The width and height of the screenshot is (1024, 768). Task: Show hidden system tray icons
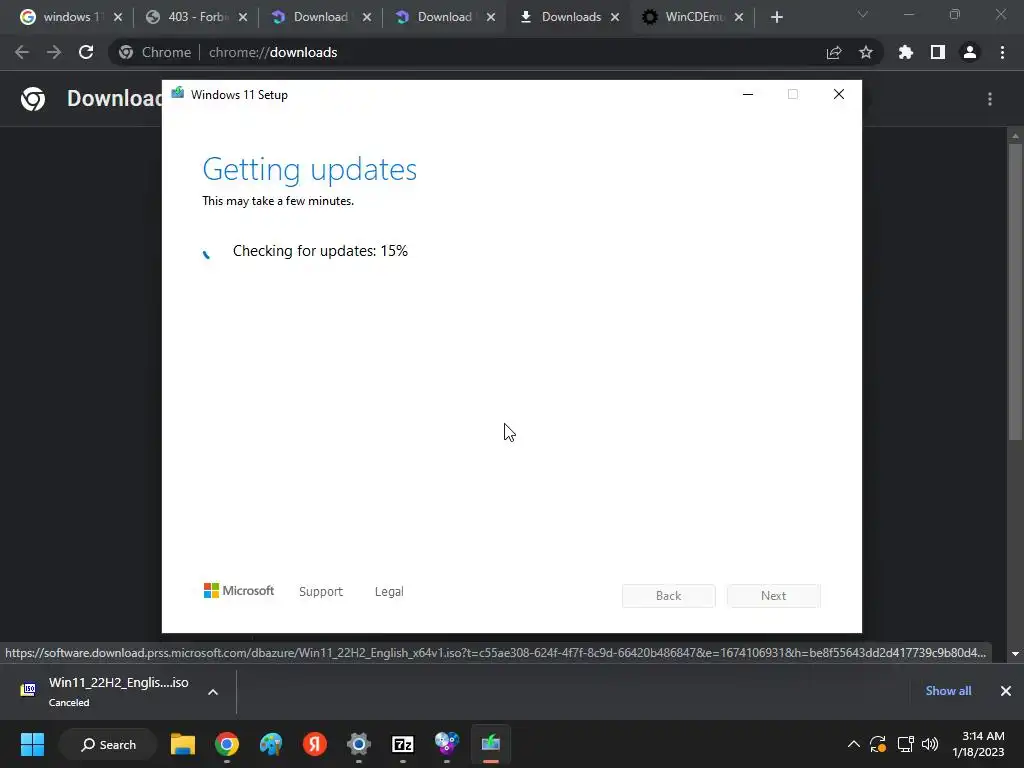point(854,744)
